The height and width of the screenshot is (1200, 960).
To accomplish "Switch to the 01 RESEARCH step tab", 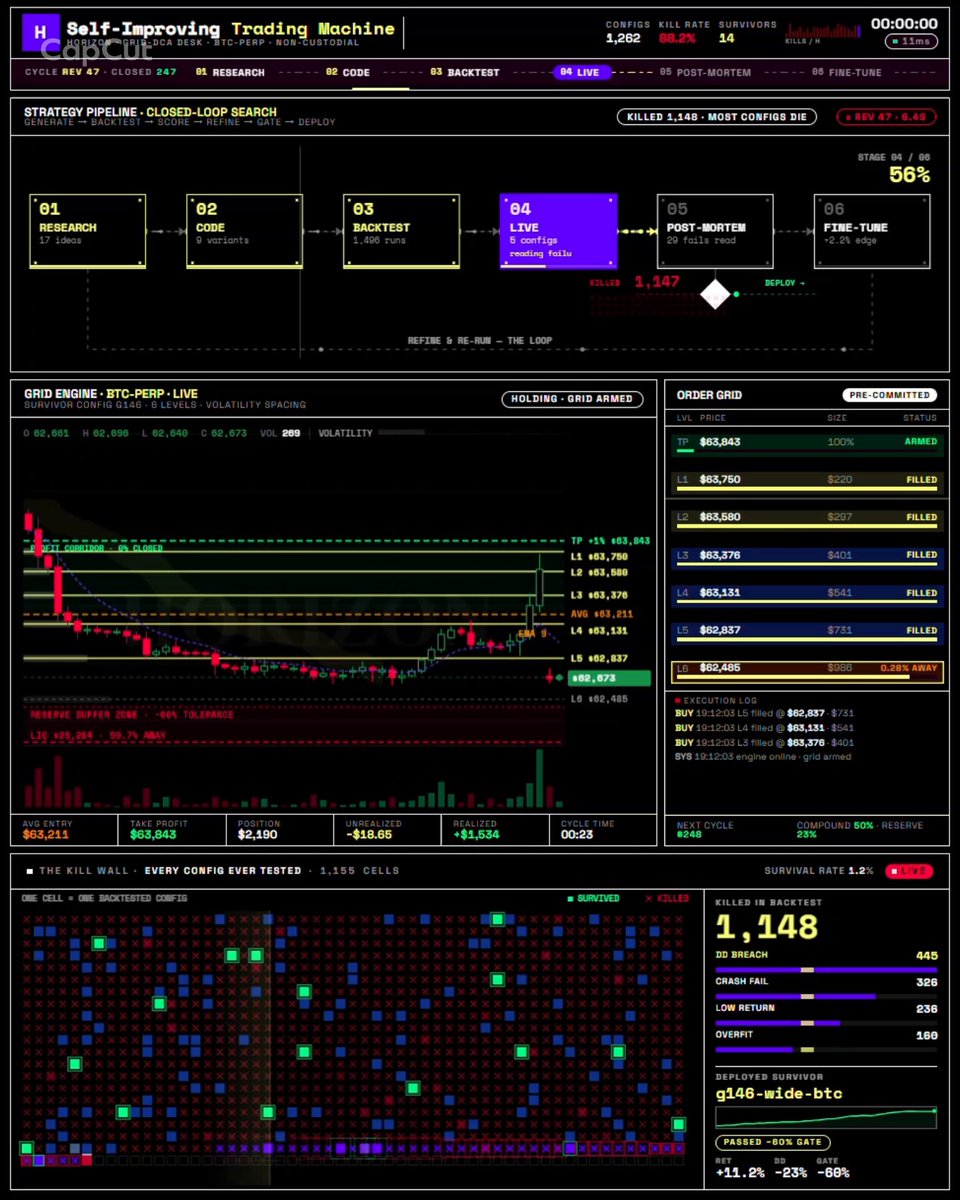I will pos(230,72).
